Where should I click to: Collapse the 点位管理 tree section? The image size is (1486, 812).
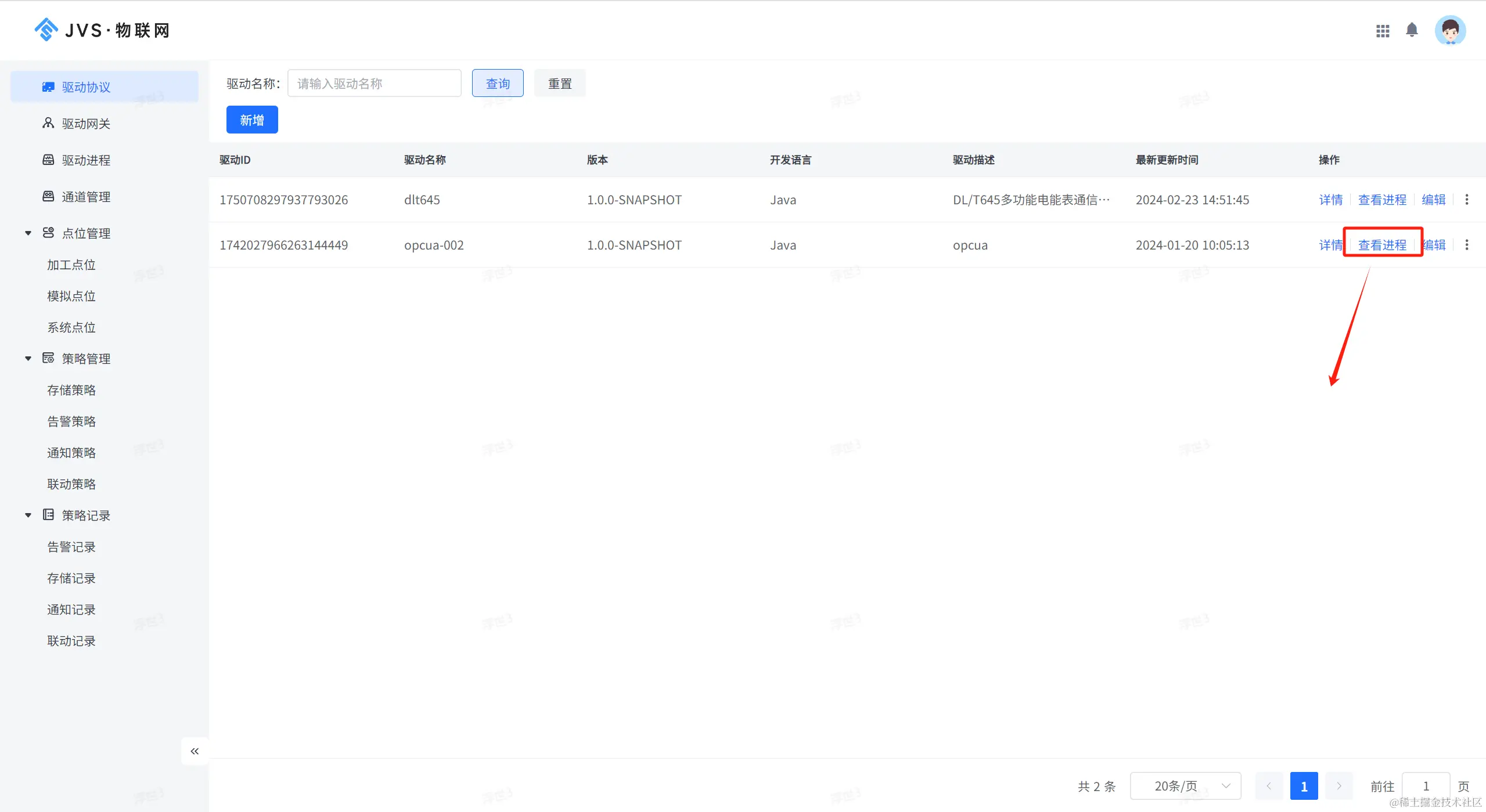[x=28, y=233]
